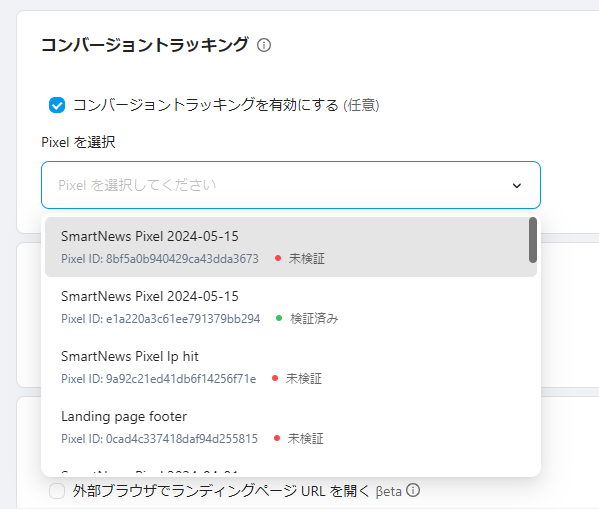The width and height of the screenshot is (599, 509).
Task: Choose the verified SmartNews Pixel 2024-05-15 option
Action: 291,307
